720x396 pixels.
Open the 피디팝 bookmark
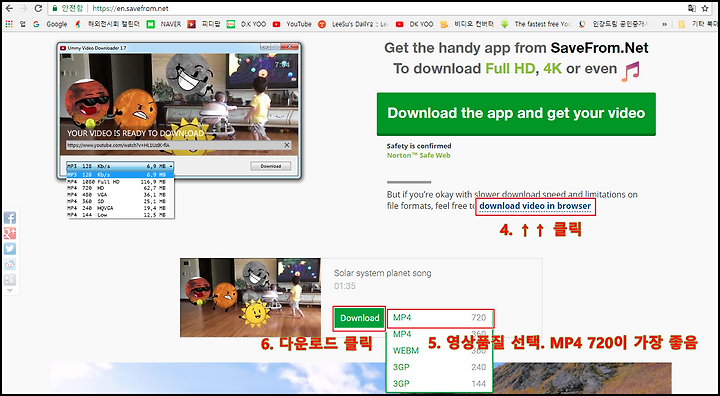click(x=204, y=24)
